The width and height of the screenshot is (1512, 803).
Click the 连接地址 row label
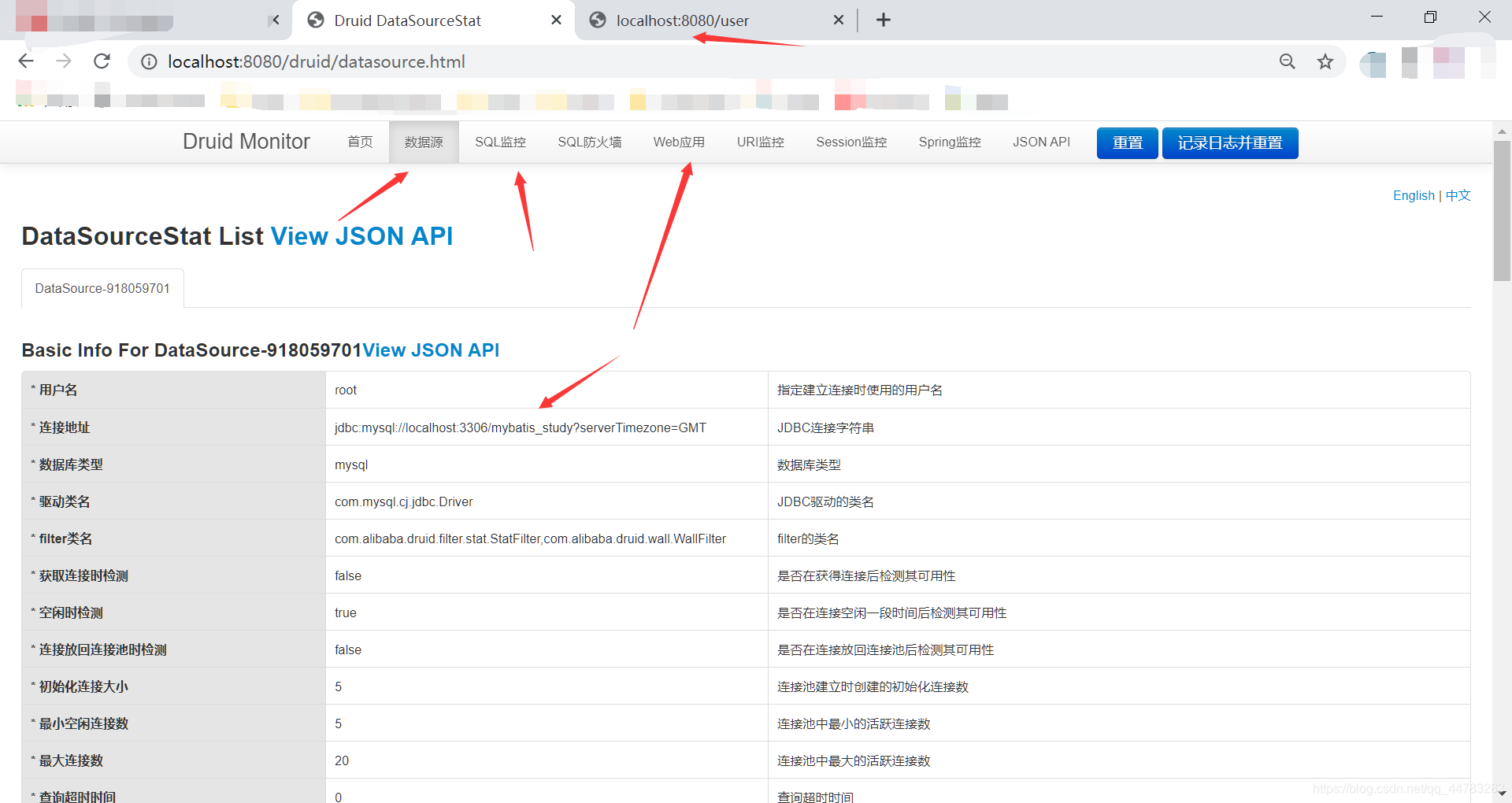pos(65,427)
